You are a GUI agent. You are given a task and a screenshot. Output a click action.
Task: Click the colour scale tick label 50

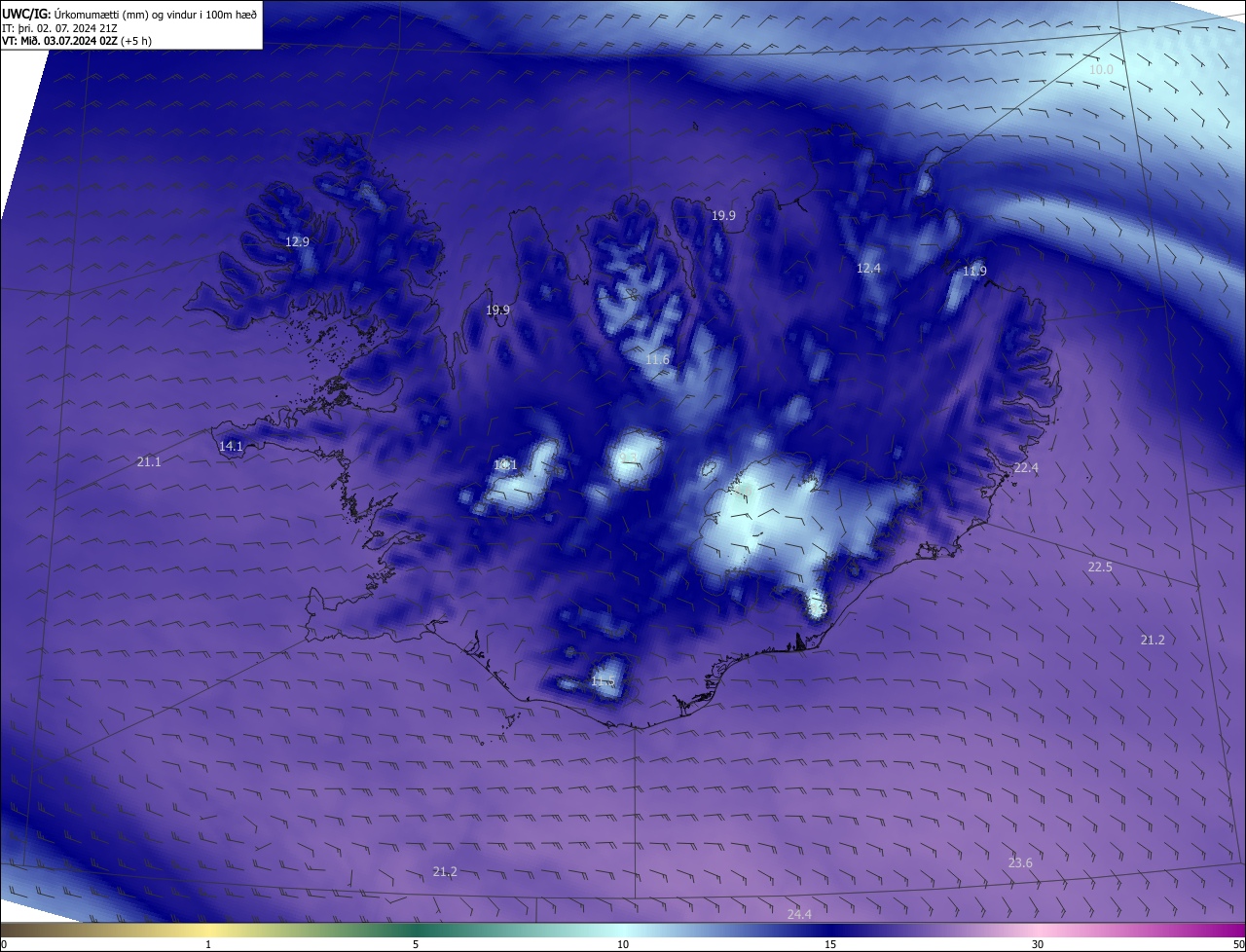point(1239,945)
